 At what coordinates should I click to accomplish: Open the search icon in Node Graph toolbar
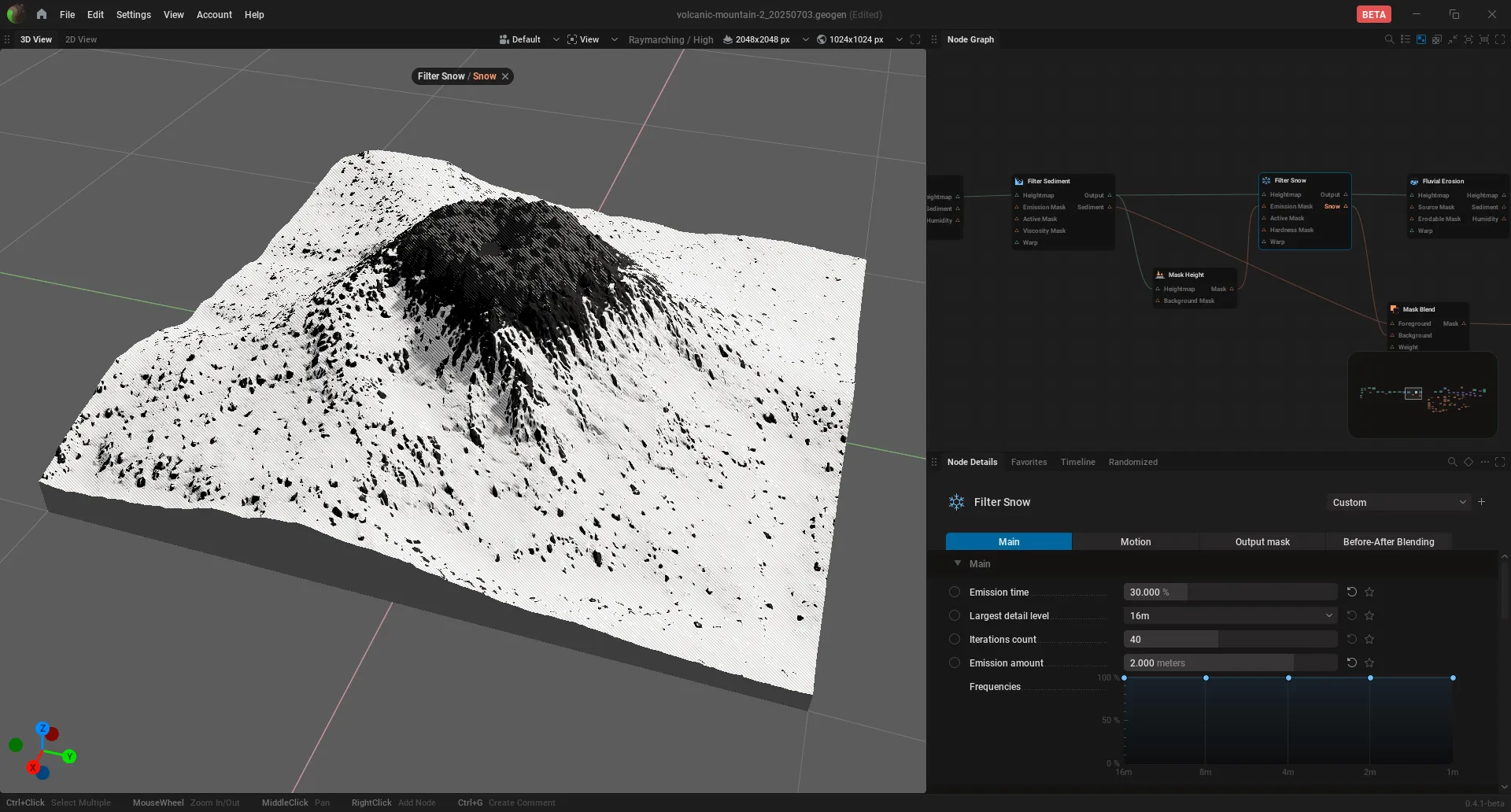[x=1389, y=39]
